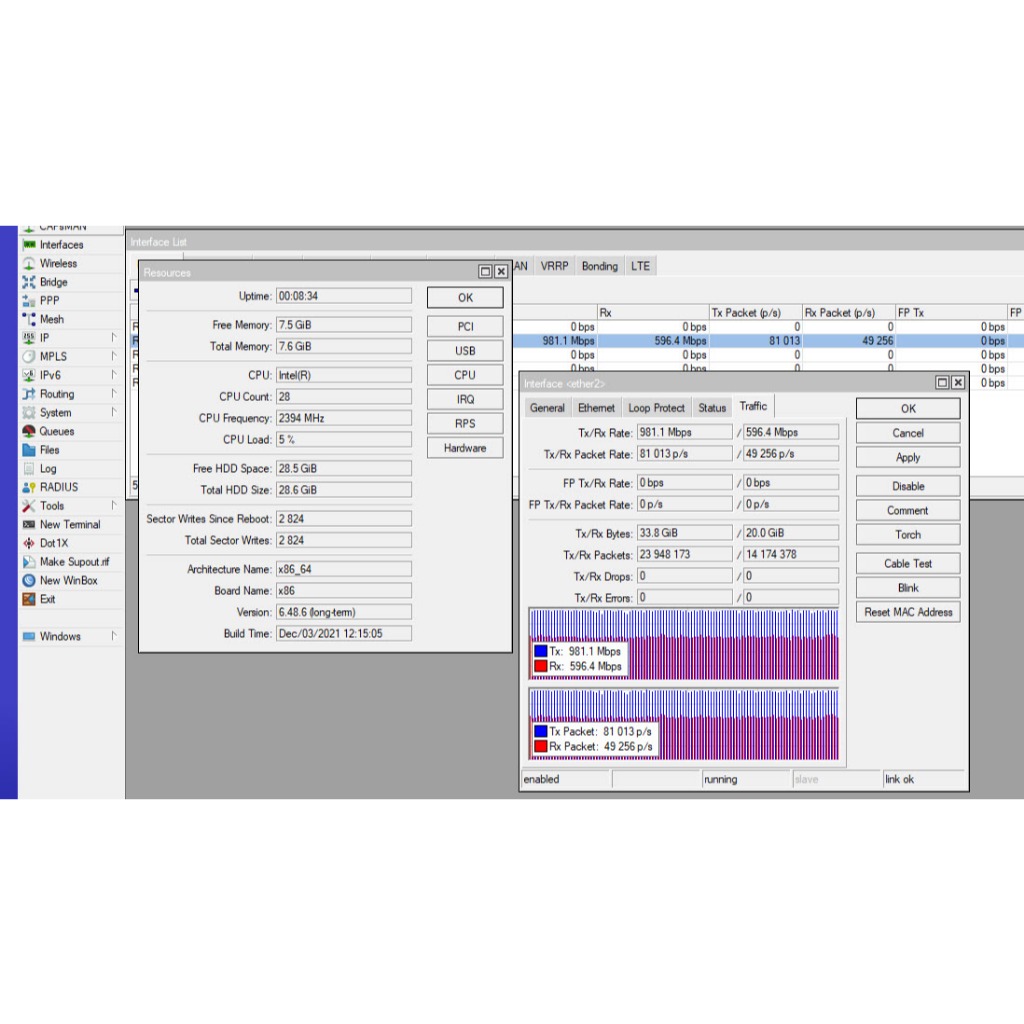Click the blue Tx legend swatch
The height and width of the screenshot is (1024, 1024).
tap(540, 651)
